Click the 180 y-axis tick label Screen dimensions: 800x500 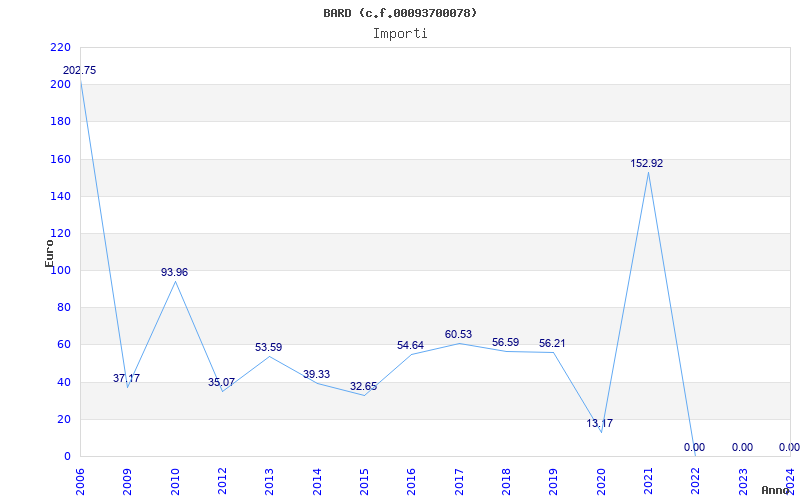pos(60,122)
